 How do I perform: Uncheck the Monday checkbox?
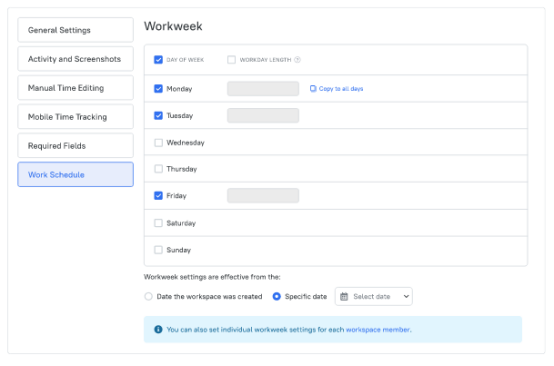[x=158, y=89]
